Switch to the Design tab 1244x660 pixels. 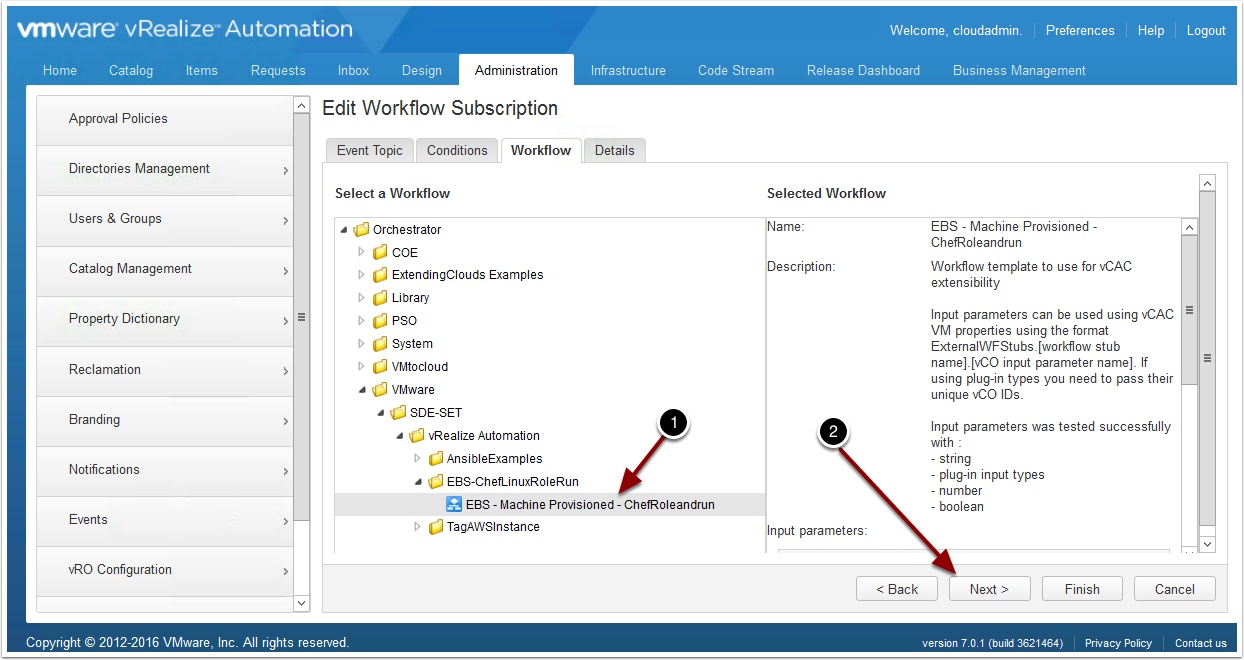422,71
